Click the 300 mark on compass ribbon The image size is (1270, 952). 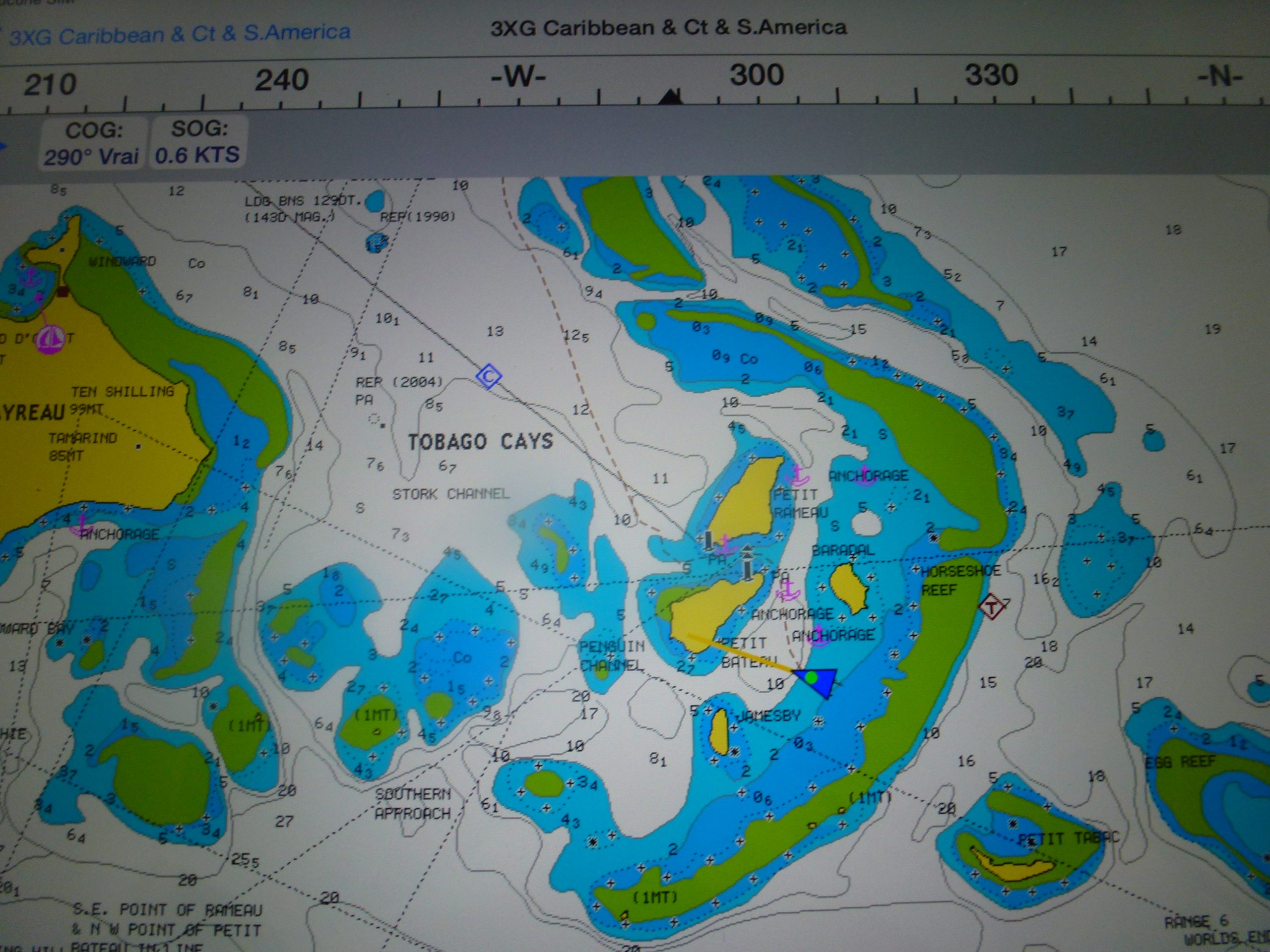[x=757, y=75]
